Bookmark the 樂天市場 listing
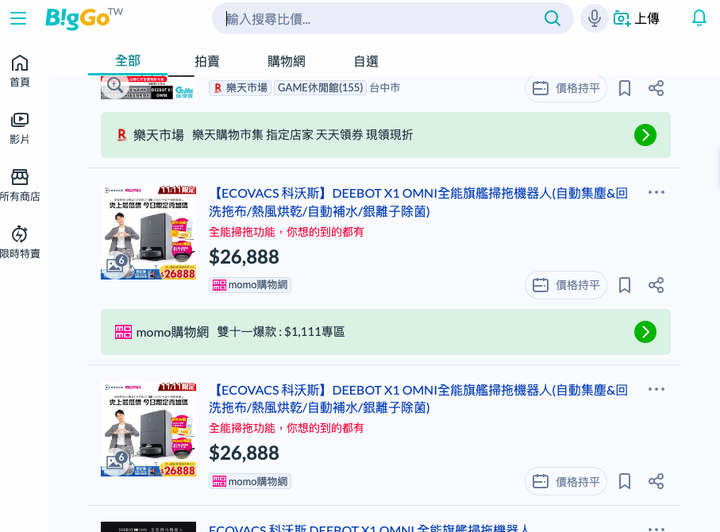Image resolution: width=720 pixels, height=532 pixels. (x=624, y=88)
